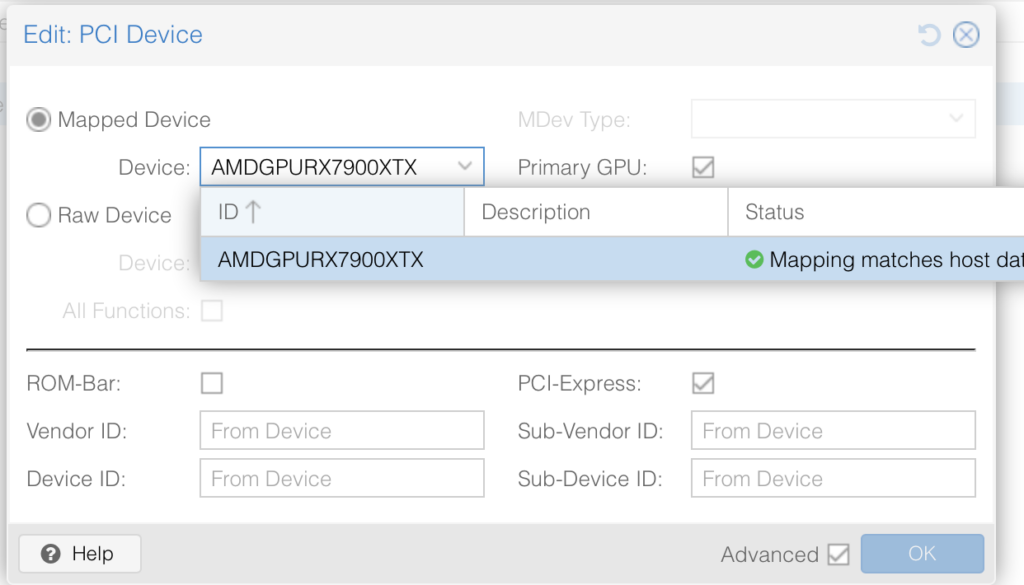Focus the Sub-Device ID text field
The height and width of the screenshot is (585, 1024).
(x=833, y=479)
